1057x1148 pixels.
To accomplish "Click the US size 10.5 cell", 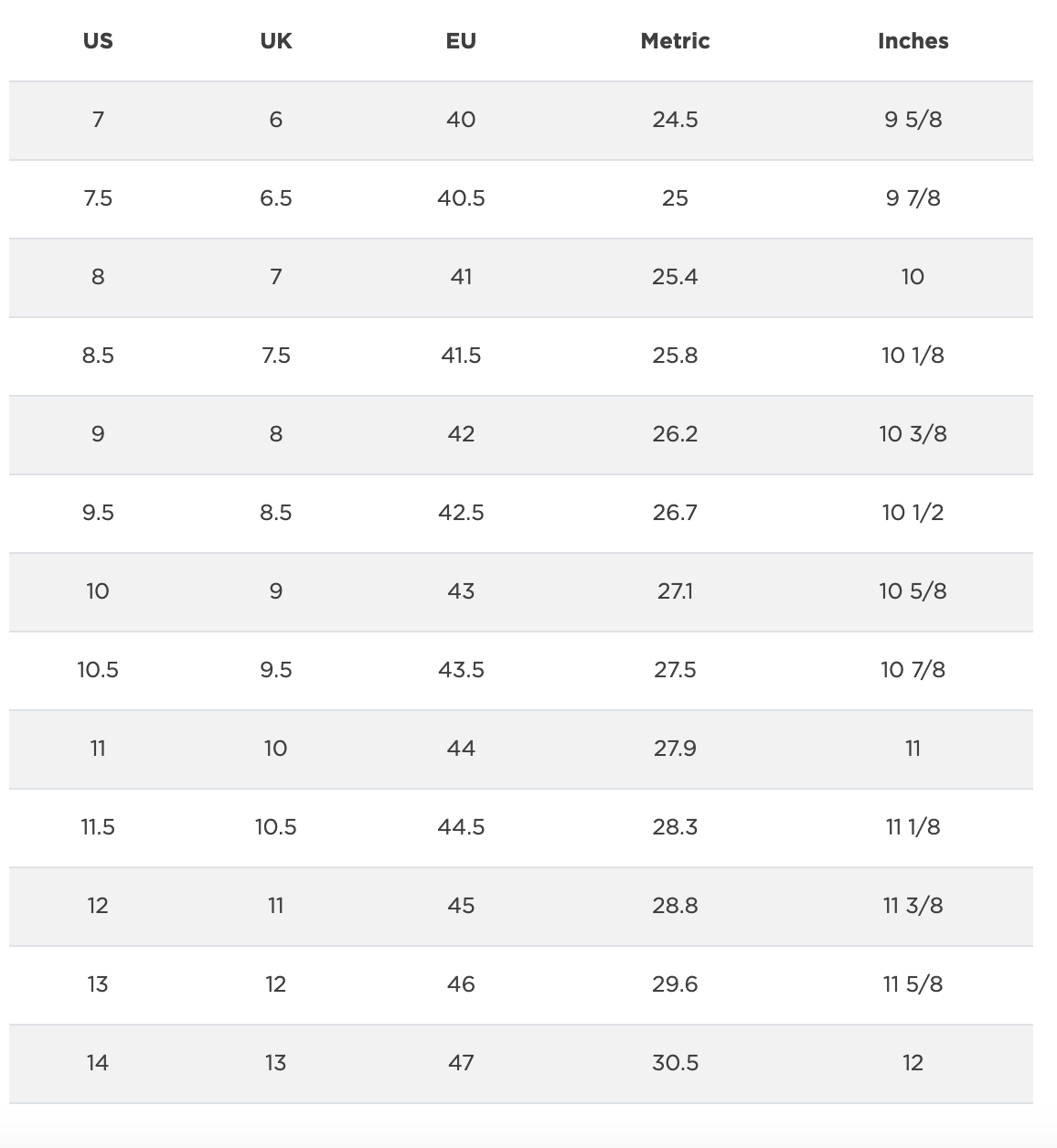I will pyautogui.click(x=98, y=670).
